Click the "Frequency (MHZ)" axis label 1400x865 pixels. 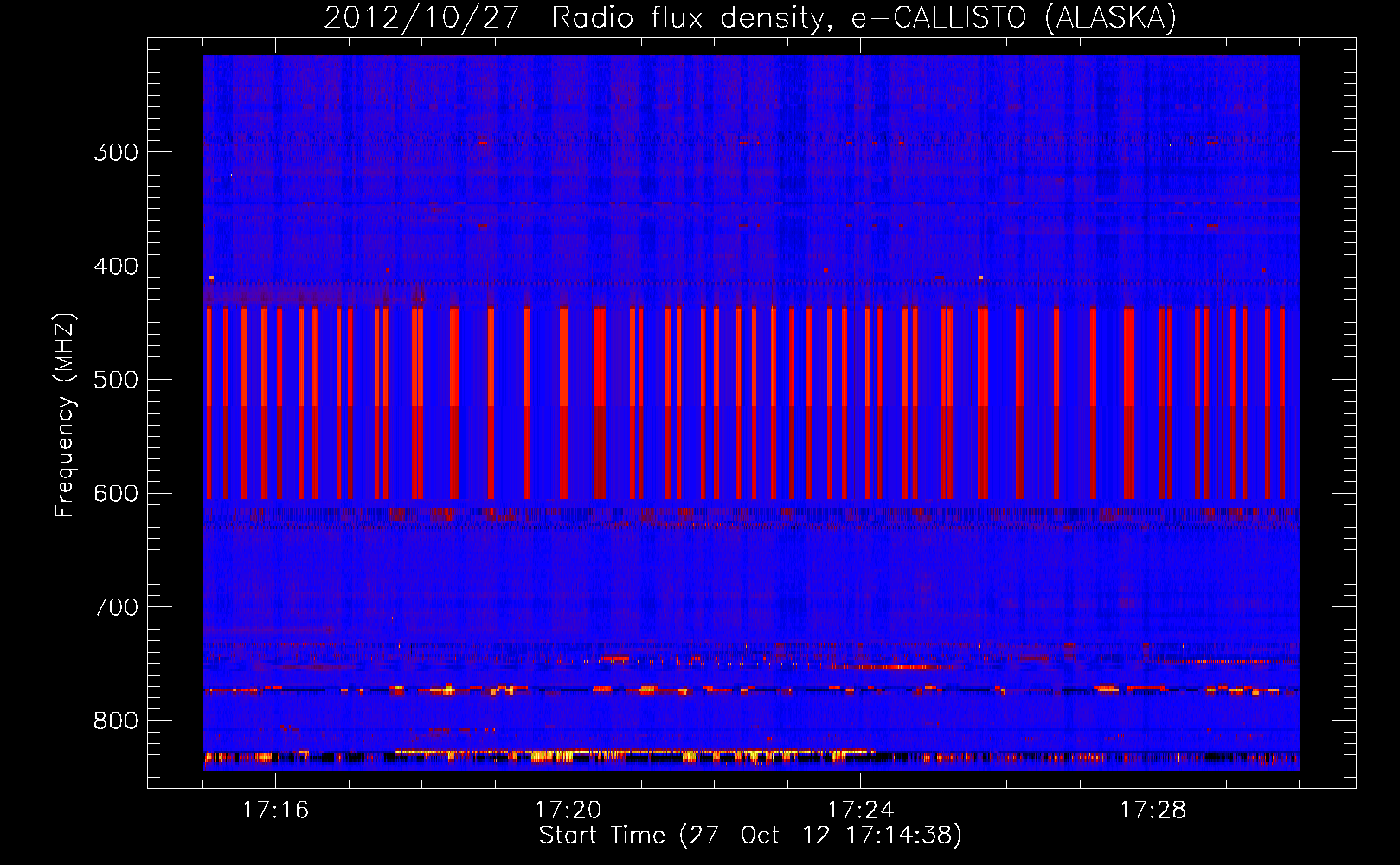pos(65,415)
